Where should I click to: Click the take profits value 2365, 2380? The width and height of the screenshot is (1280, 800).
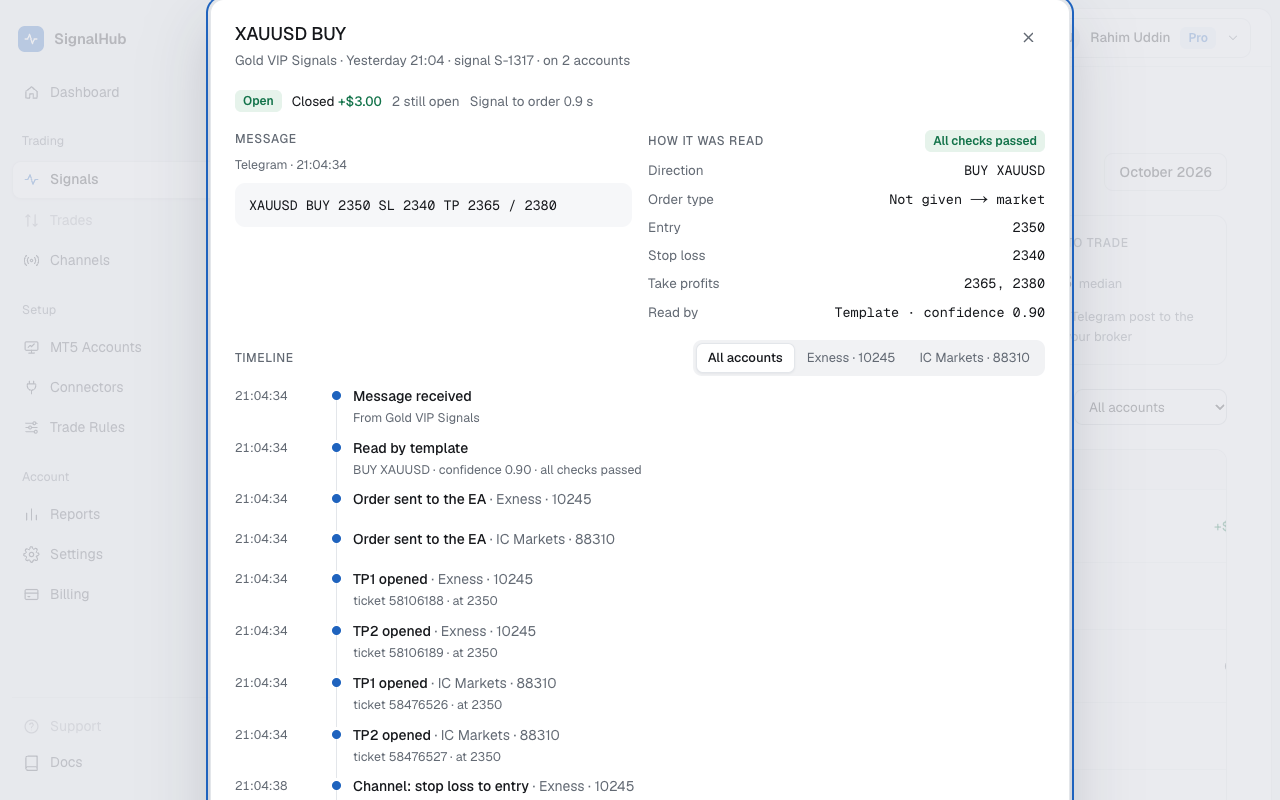click(1004, 283)
